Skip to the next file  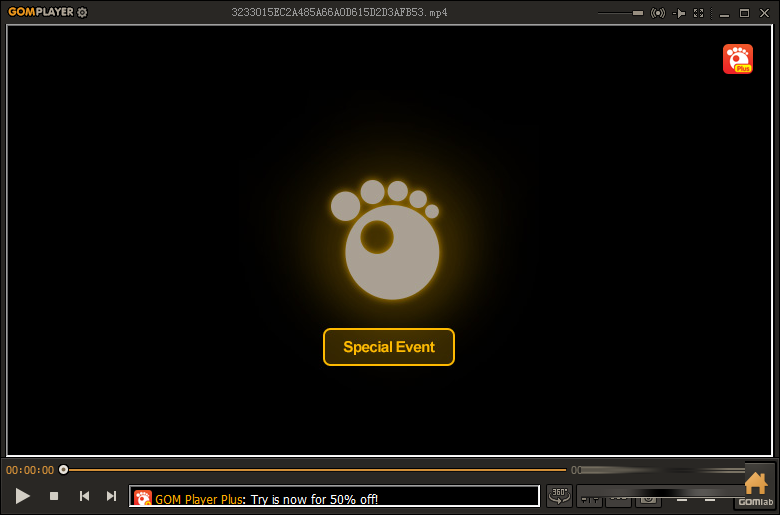click(111, 496)
